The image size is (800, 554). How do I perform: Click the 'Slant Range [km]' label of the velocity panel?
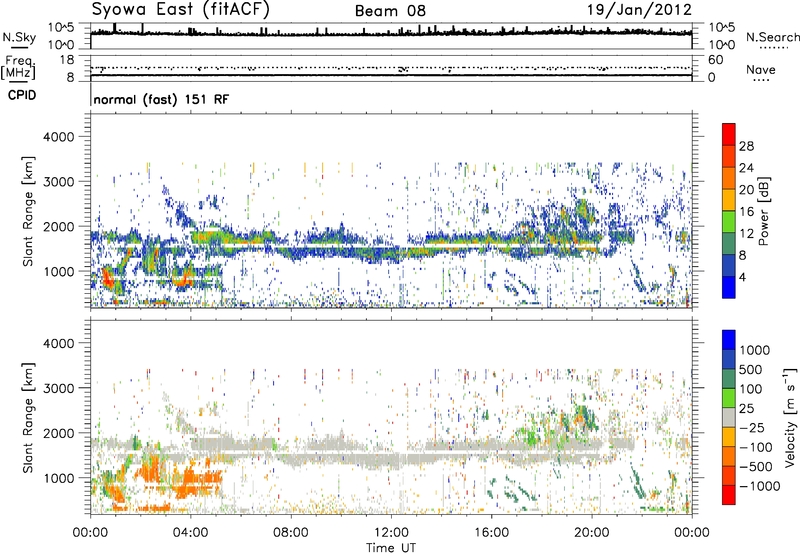(28, 417)
